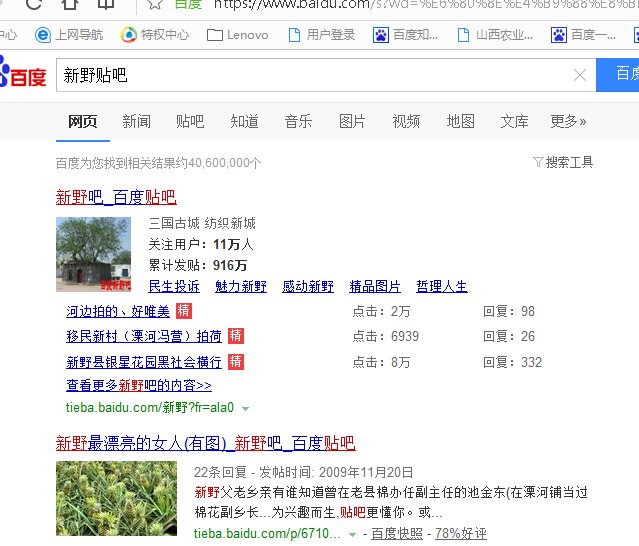This screenshot has height=546, width=639.
Task: Click the Baidu logo
Action: pyautogui.click(x=23, y=73)
